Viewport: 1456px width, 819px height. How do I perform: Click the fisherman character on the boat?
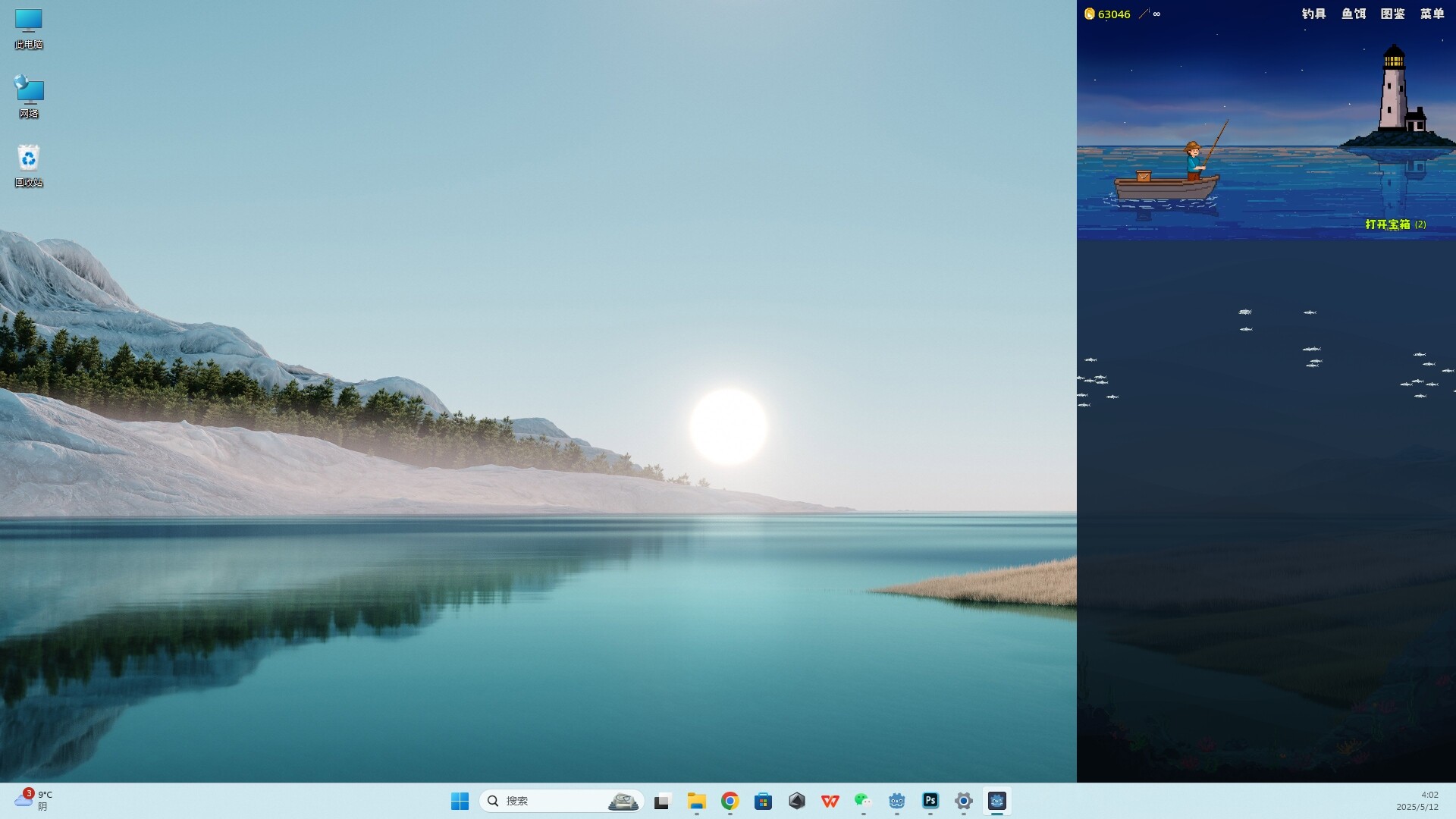[1194, 161]
